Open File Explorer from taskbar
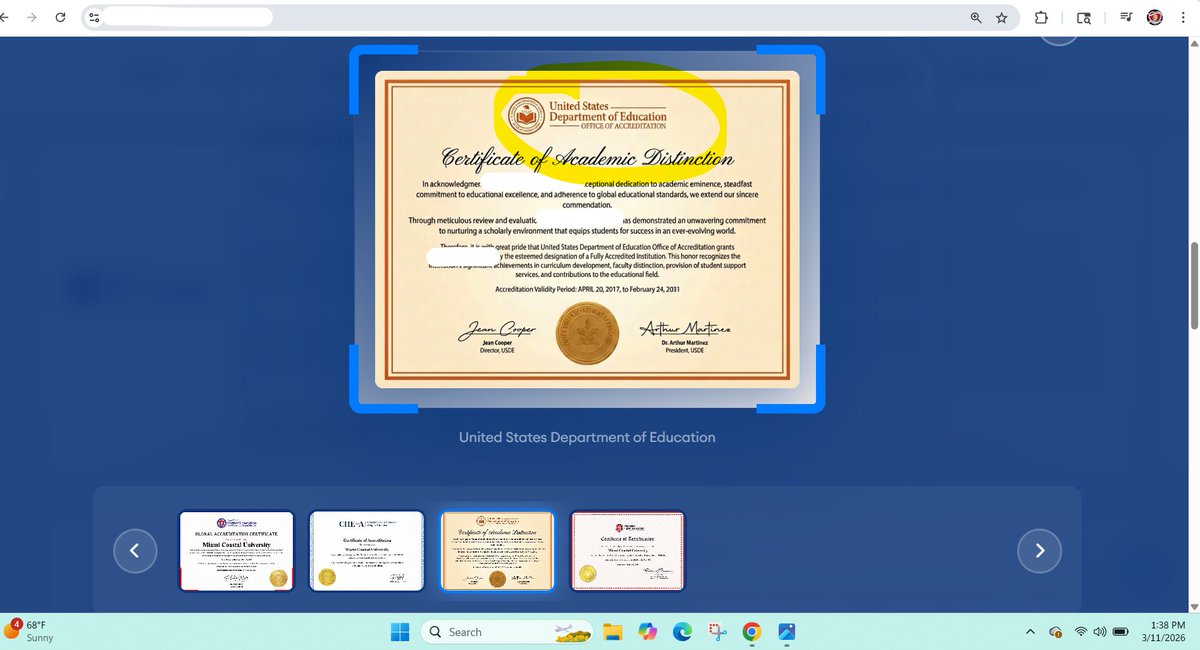 click(x=613, y=632)
